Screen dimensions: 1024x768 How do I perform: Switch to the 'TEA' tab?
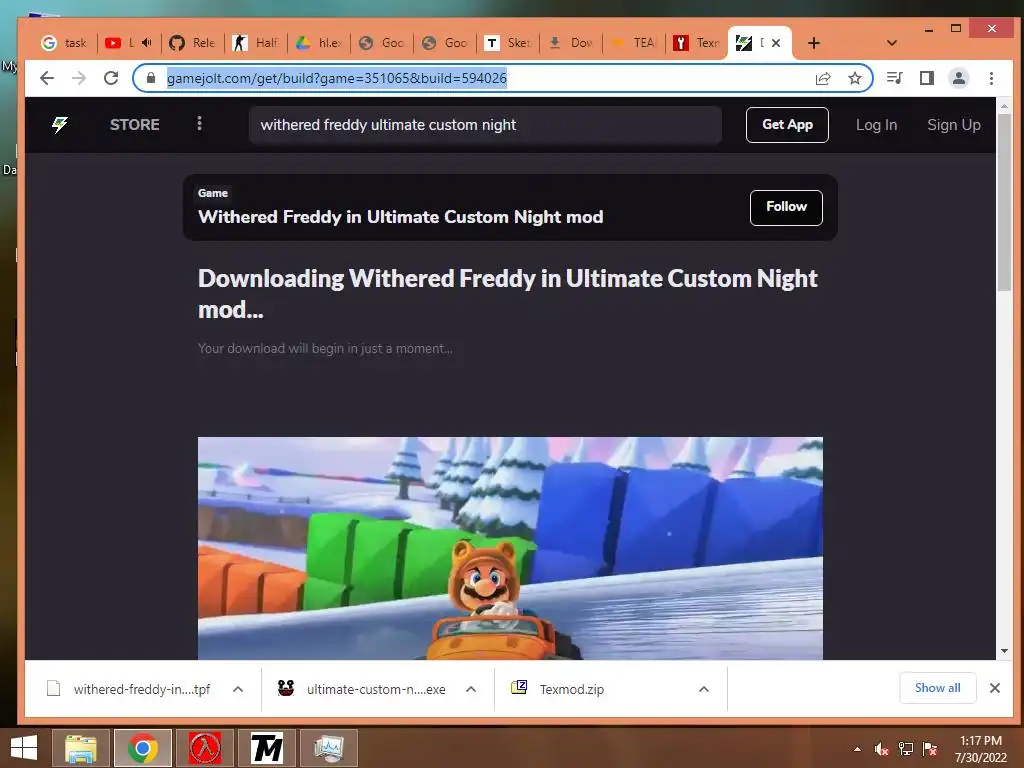[633, 43]
